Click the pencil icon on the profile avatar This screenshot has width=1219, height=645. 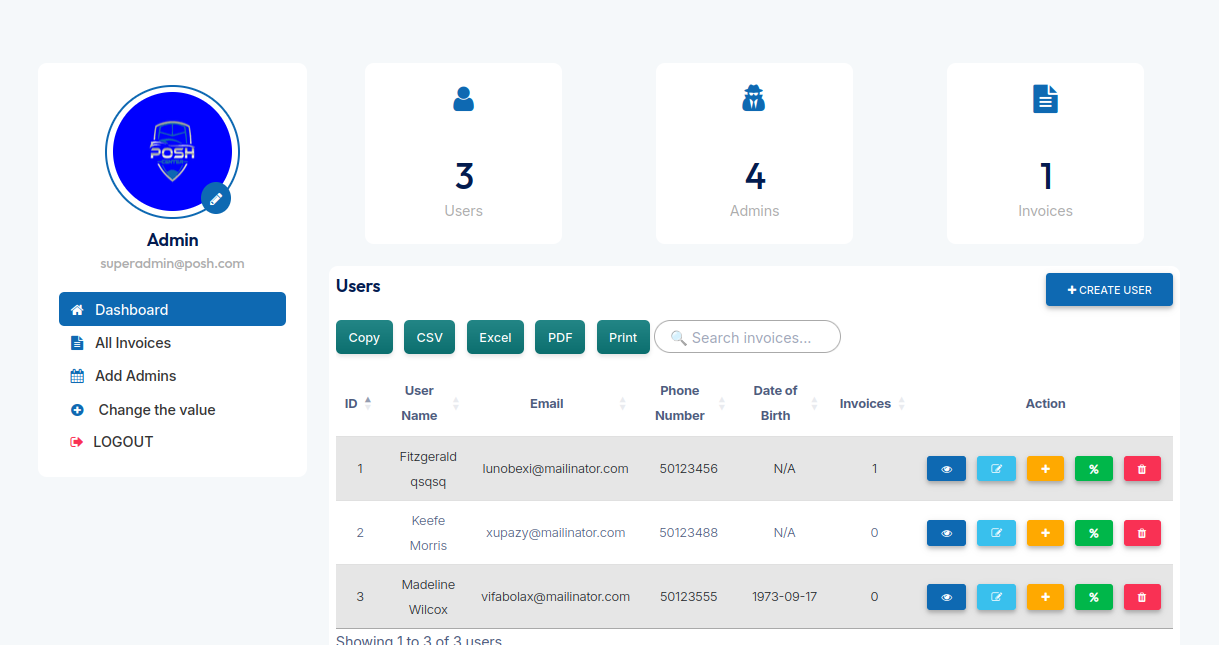point(217,198)
